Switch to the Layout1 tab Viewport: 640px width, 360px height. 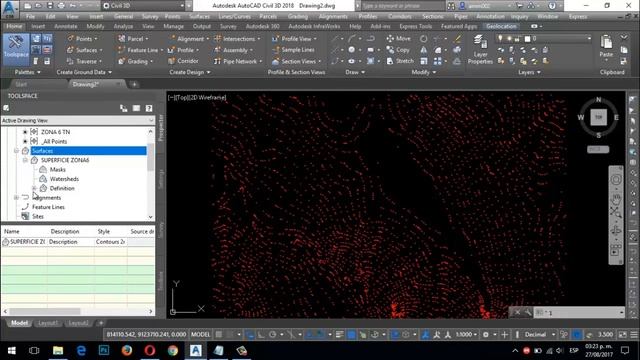pos(48,323)
